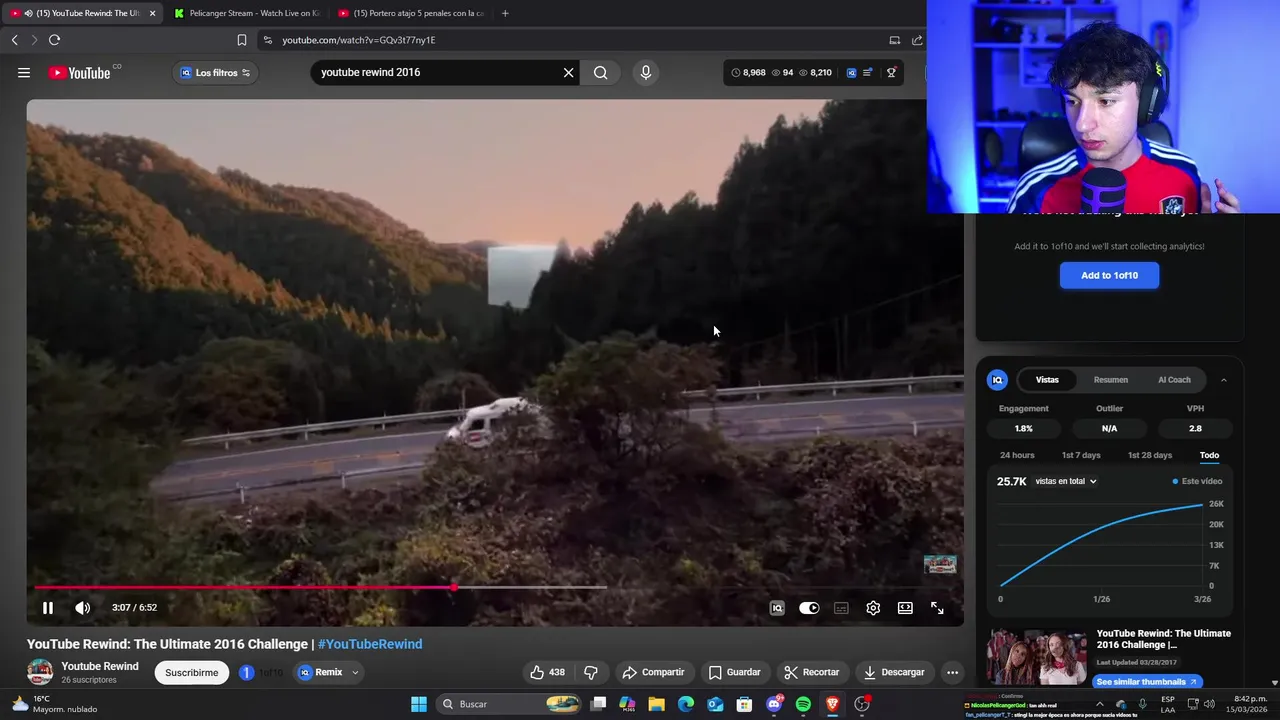Clear the search text with X

coord(568,72)
